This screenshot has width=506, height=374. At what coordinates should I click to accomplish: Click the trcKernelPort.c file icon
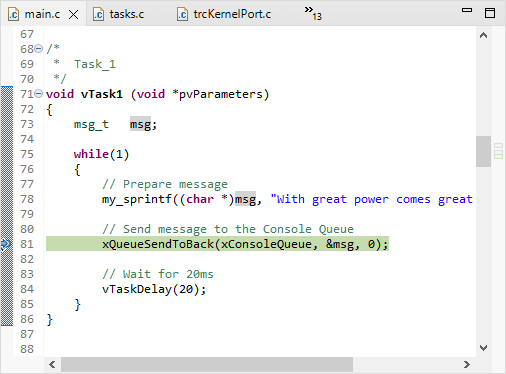tap(182, 15)
